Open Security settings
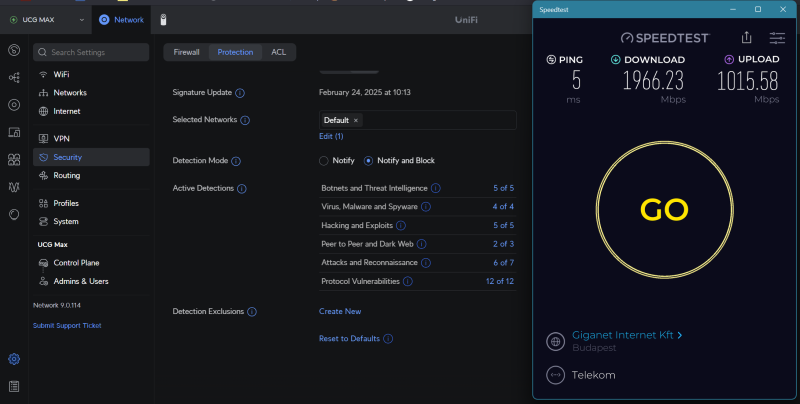 click(x=91, y=157)
